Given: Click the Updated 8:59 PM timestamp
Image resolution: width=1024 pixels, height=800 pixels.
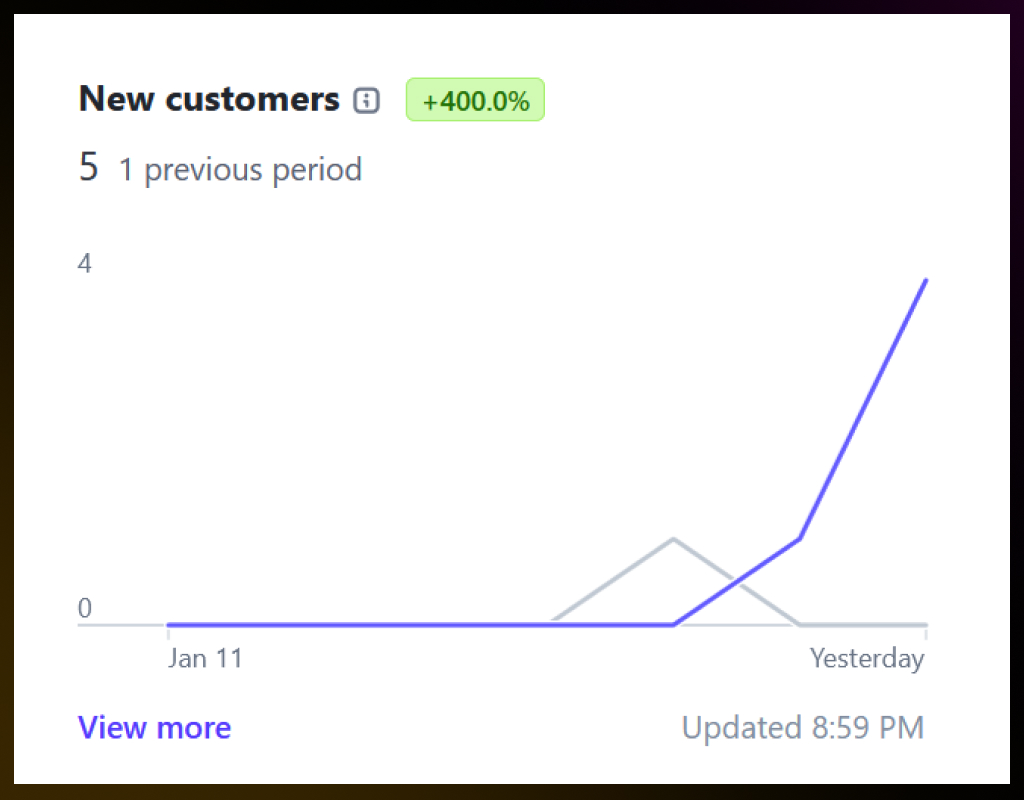Looking at the screenshot, I should click(802, 727).
